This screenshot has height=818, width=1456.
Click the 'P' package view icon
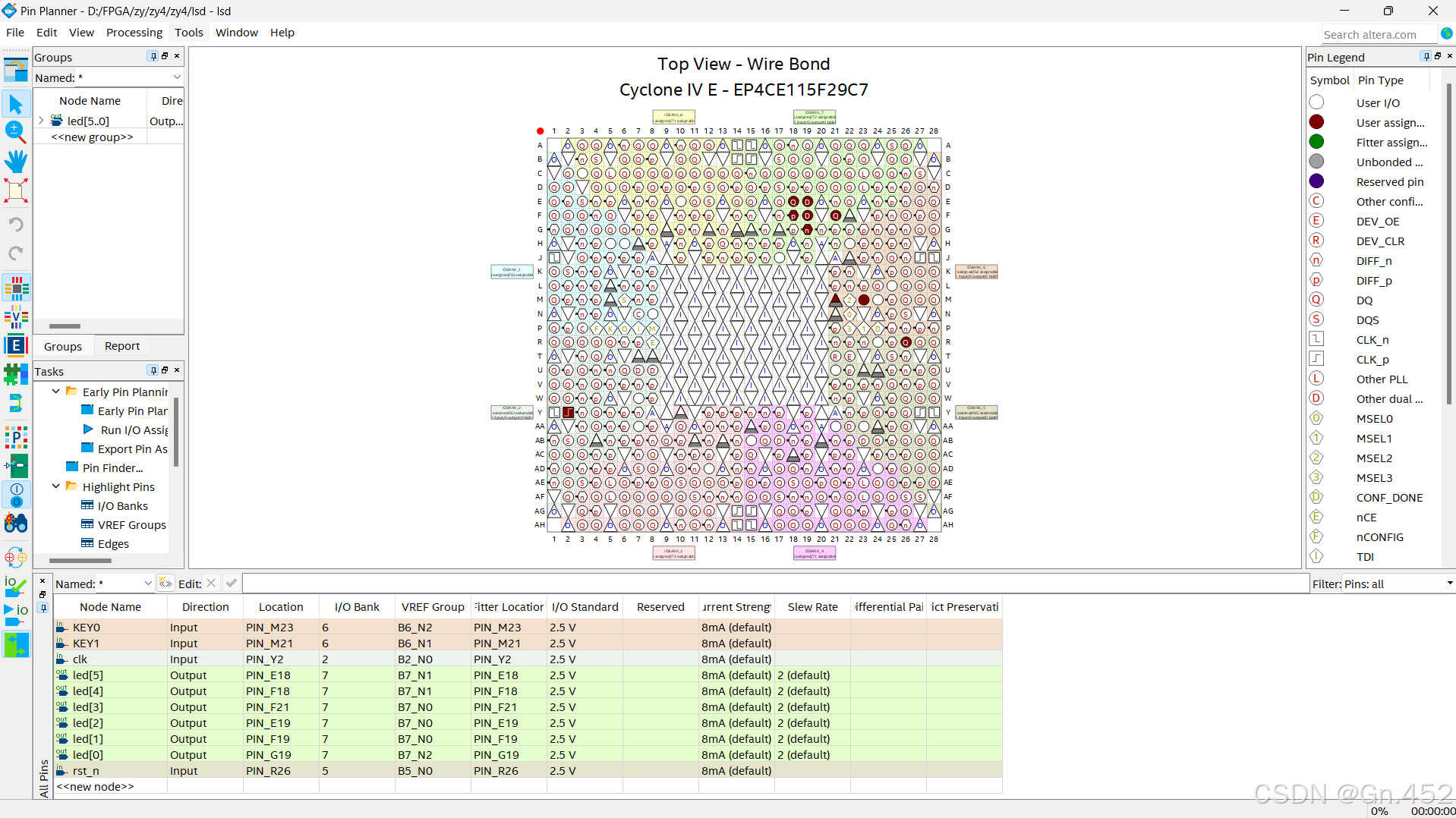tap(16, 436)
